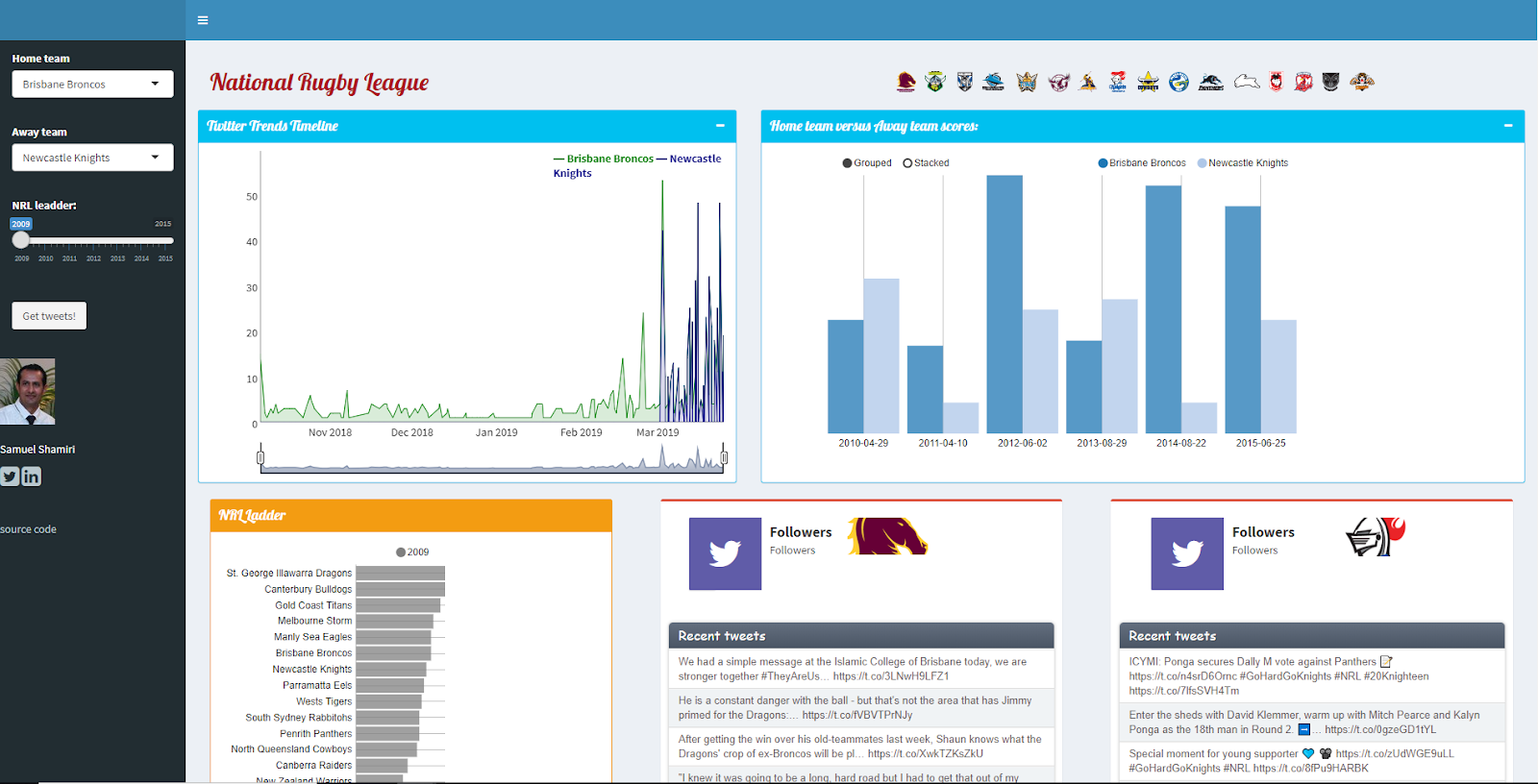1538x784 pixels.
Task: Open Samuel Shamiri's Twitter profile icon
Action: pos(10,477)
